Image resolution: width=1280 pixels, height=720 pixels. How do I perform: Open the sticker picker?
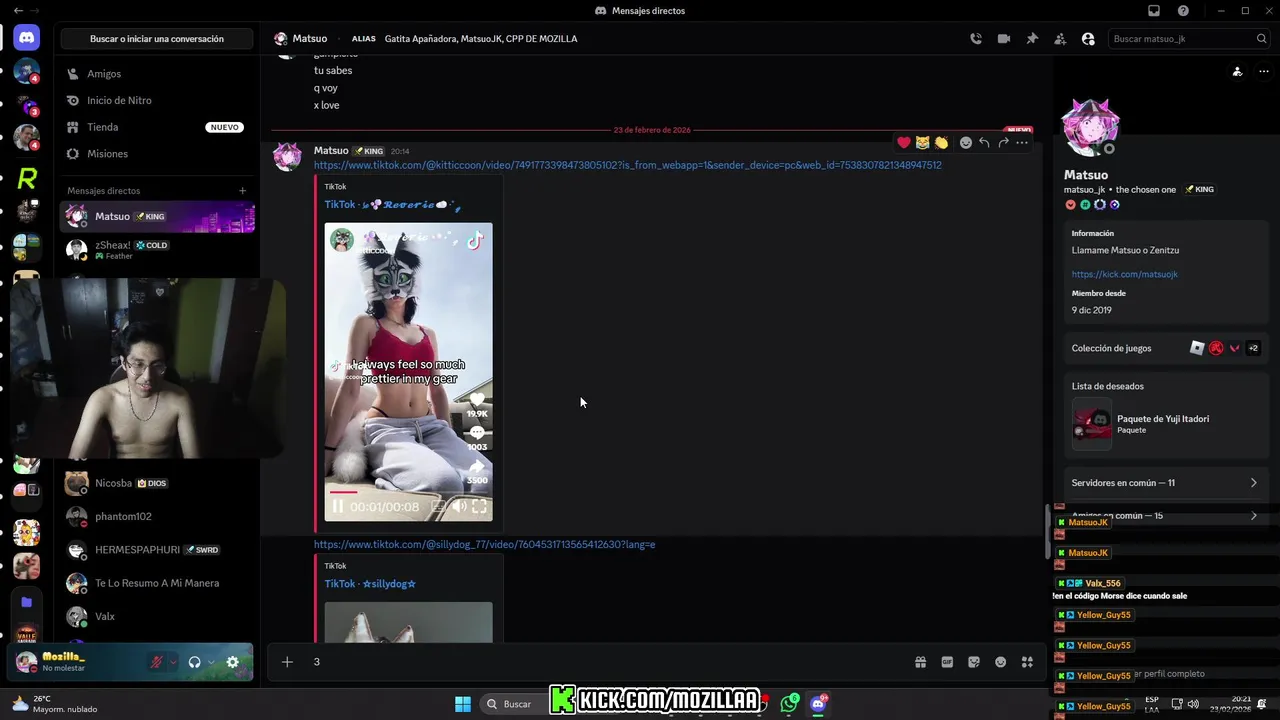coord(974,662)
